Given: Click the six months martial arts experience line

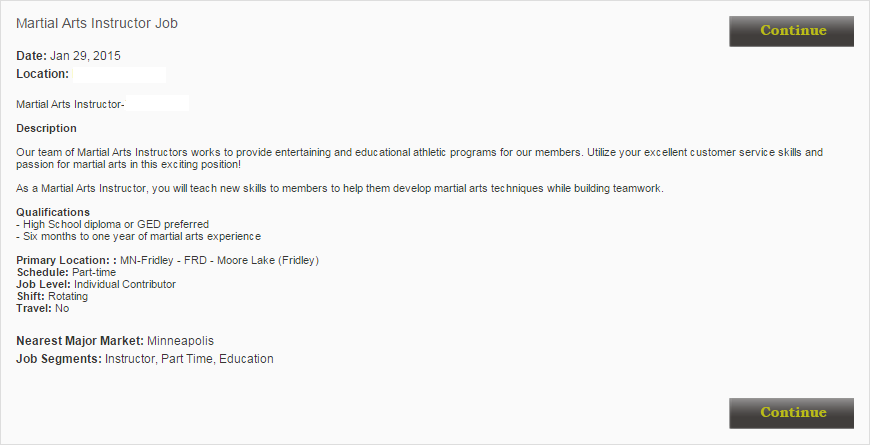Looking at the screenshot, I should 139,236.
